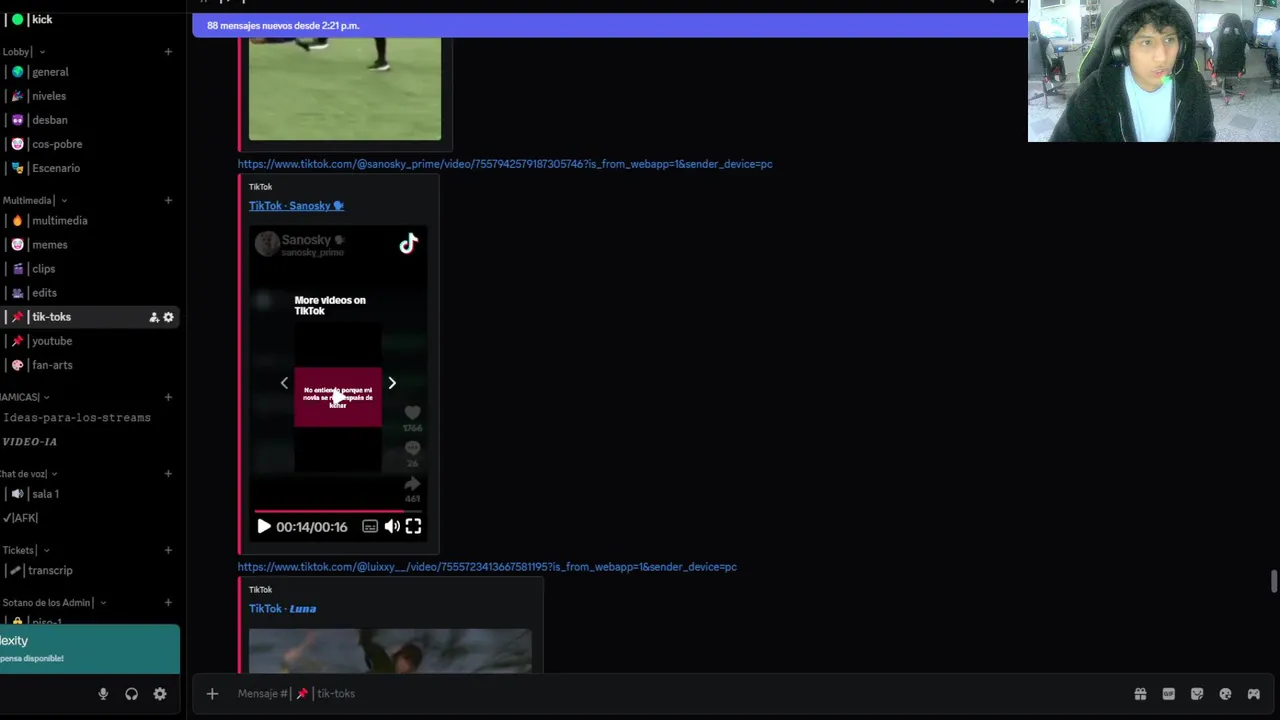Open the TikTok · Luna embed title
Image resolution: width=1280 pixels, height=720 pixels.
click(282, 609)
